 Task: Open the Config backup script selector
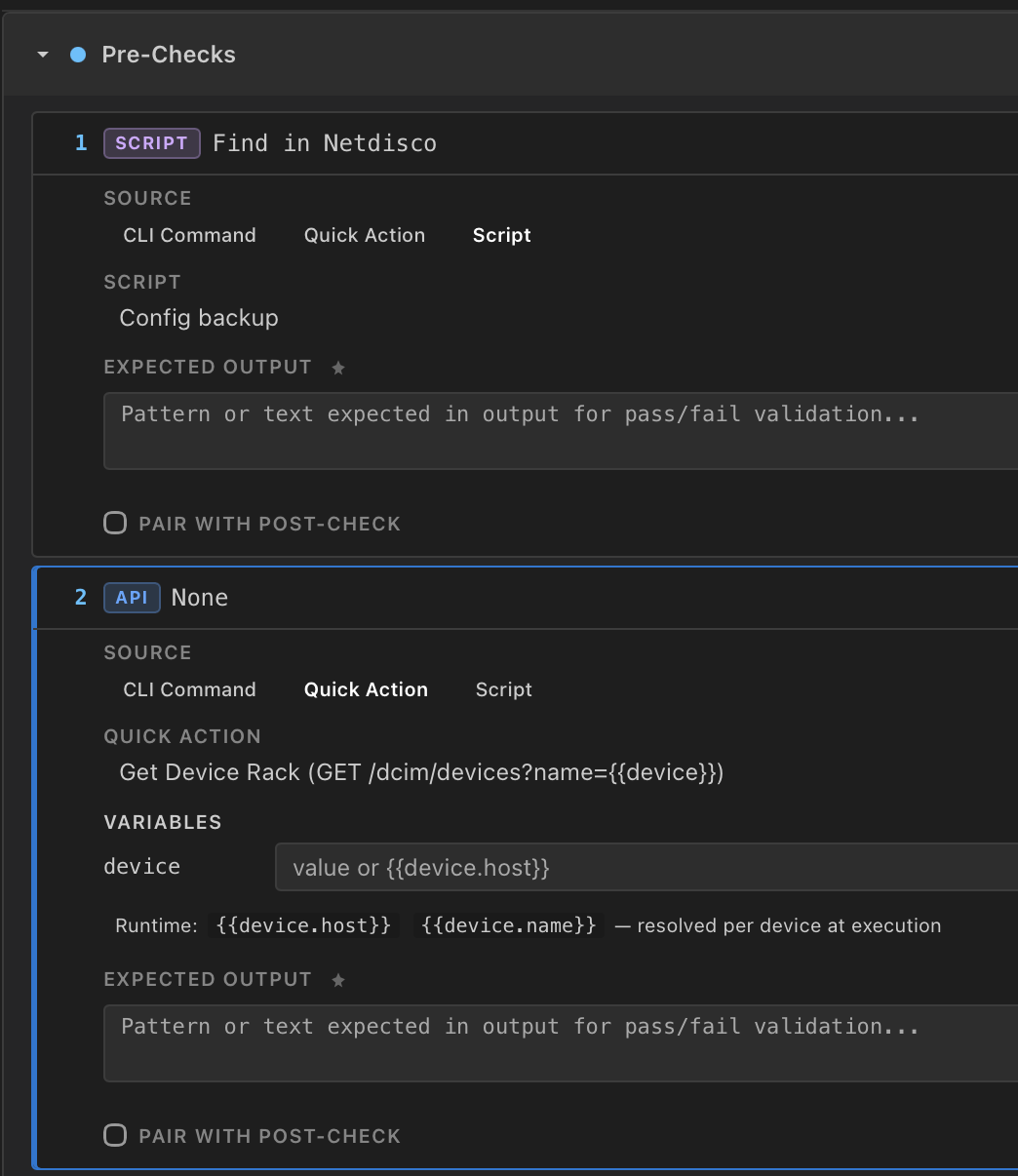tap(199, 318)
